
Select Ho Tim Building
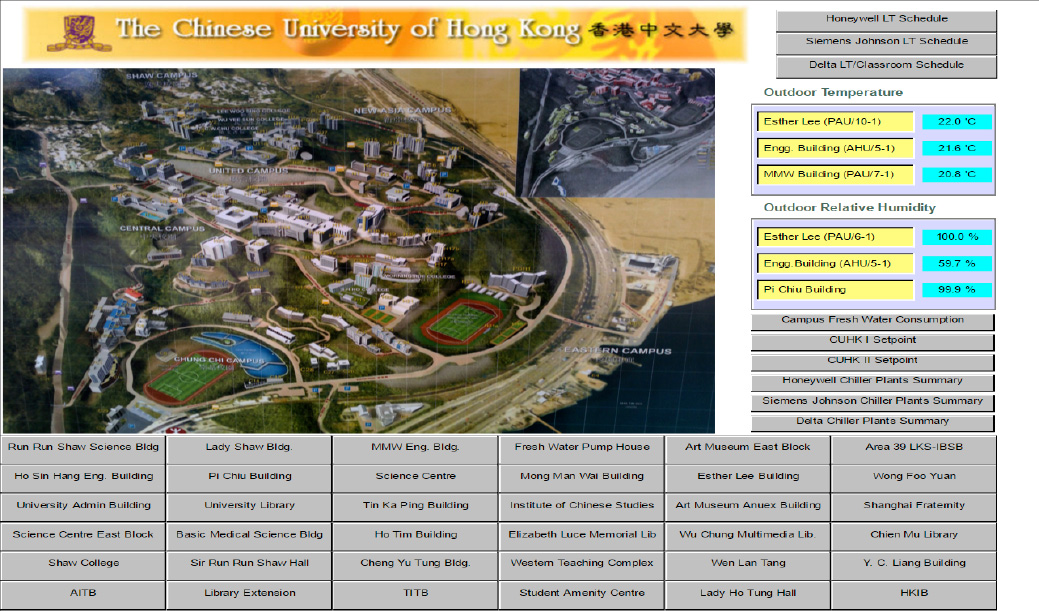click(x=415, y=537)
